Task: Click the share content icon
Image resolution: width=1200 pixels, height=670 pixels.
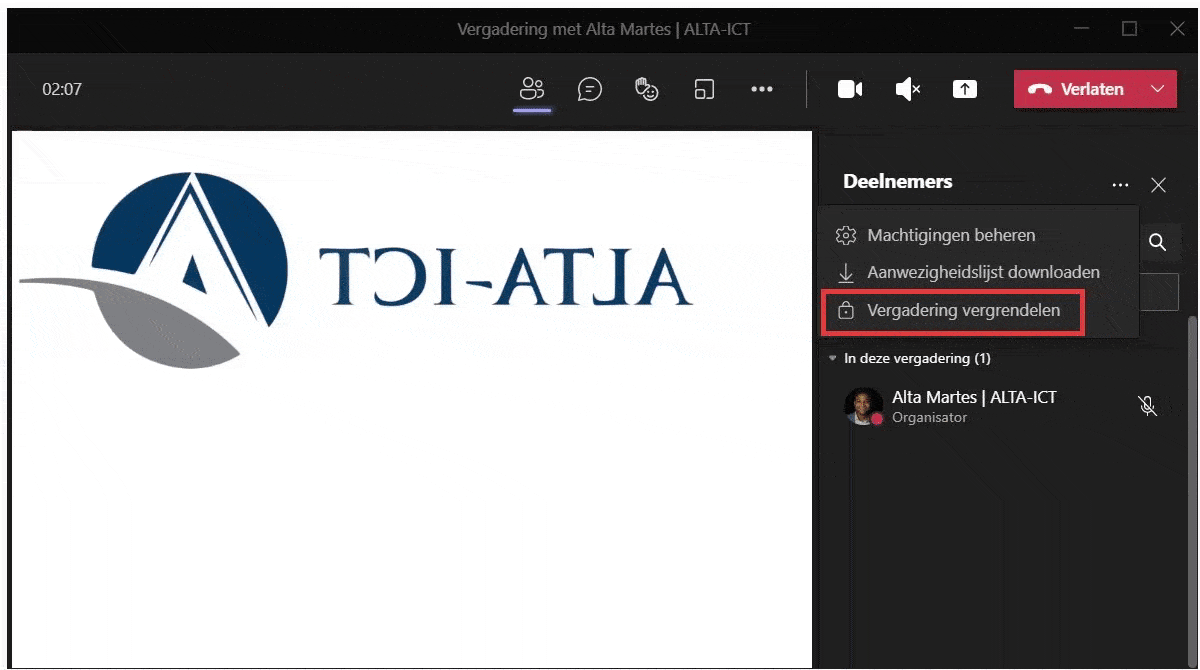Action: pyautogui.click(x=964, y=89)
